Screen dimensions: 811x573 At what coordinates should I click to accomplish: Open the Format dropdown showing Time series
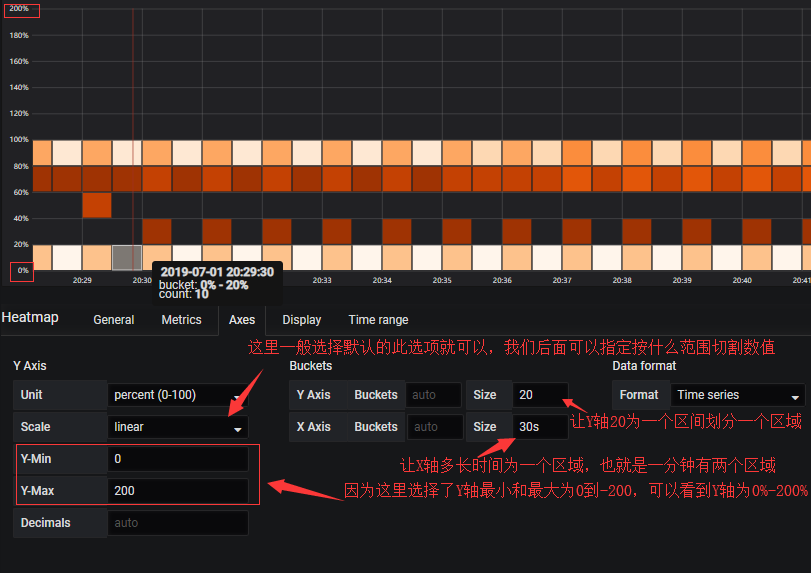pyautogui.click(x=737, y=395)
